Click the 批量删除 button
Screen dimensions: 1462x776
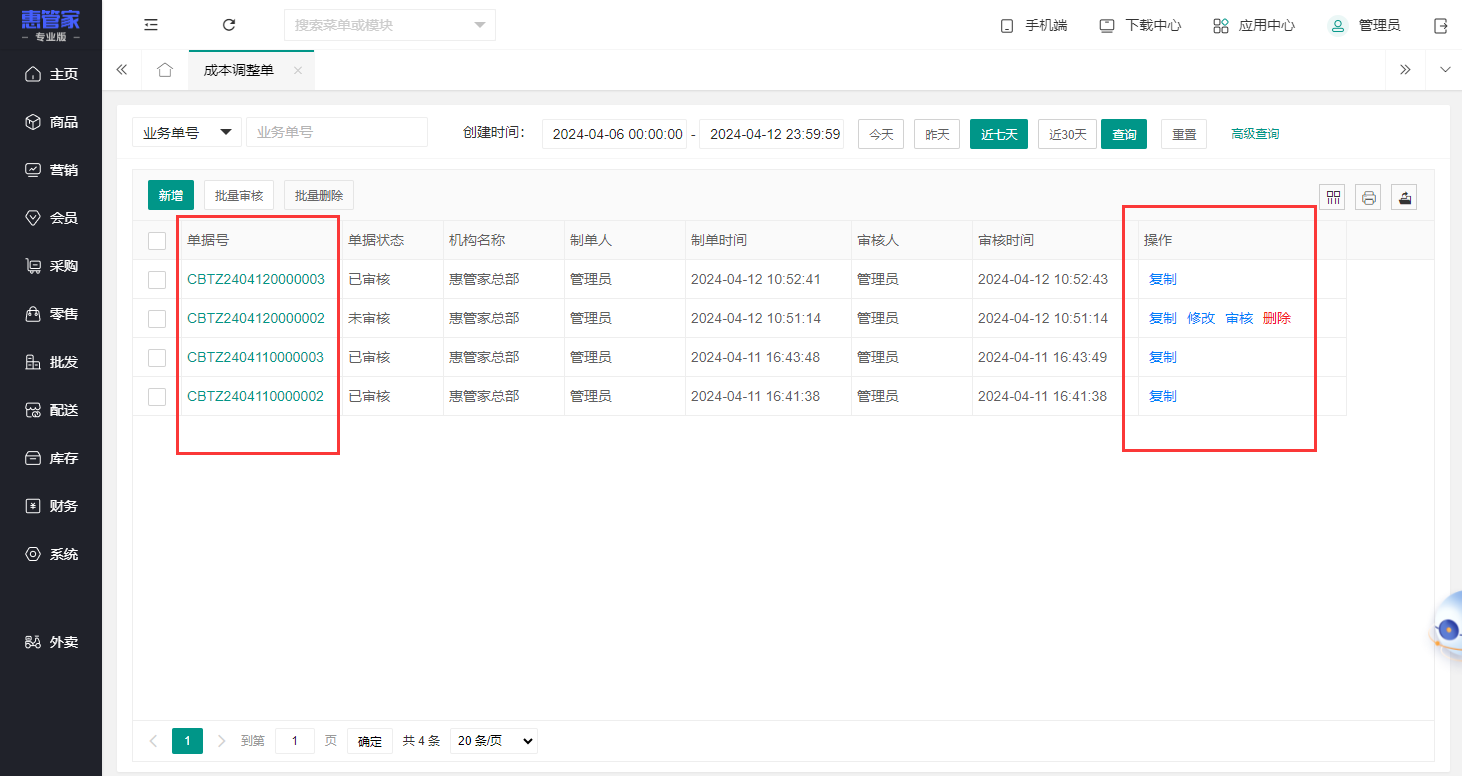pos(319,195)
